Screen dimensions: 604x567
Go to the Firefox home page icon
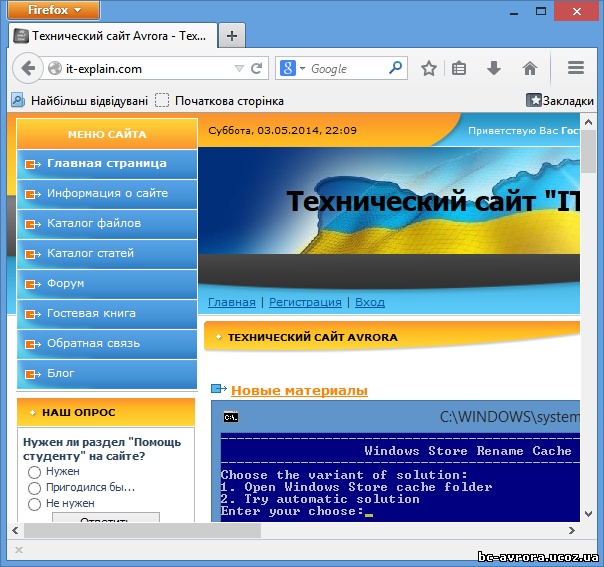click(x=530, y=69)
